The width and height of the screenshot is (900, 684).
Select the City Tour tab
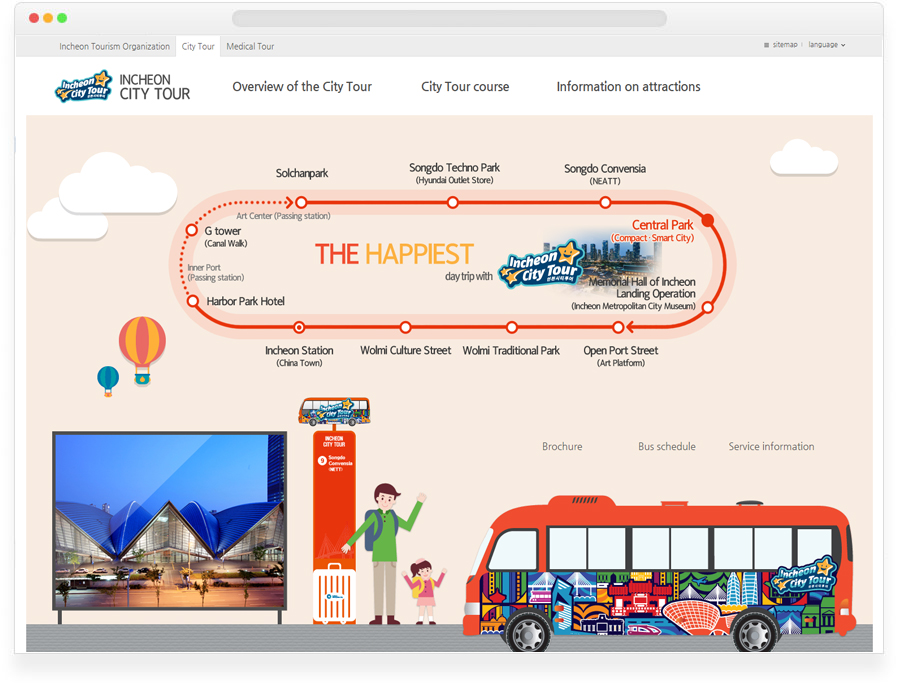coord(198,46)
